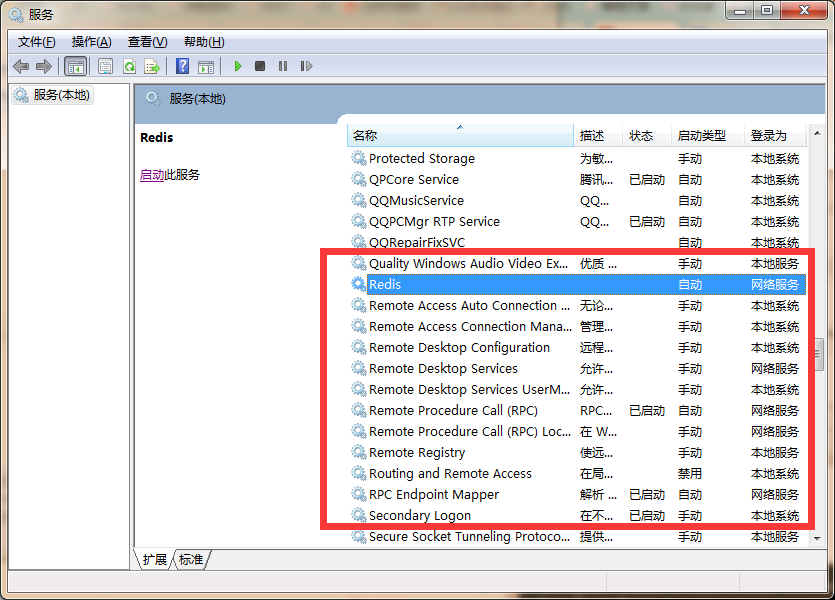Toggle the show/hide console tree icon
The height and width of the screenshot is (600, 835).
75,67
